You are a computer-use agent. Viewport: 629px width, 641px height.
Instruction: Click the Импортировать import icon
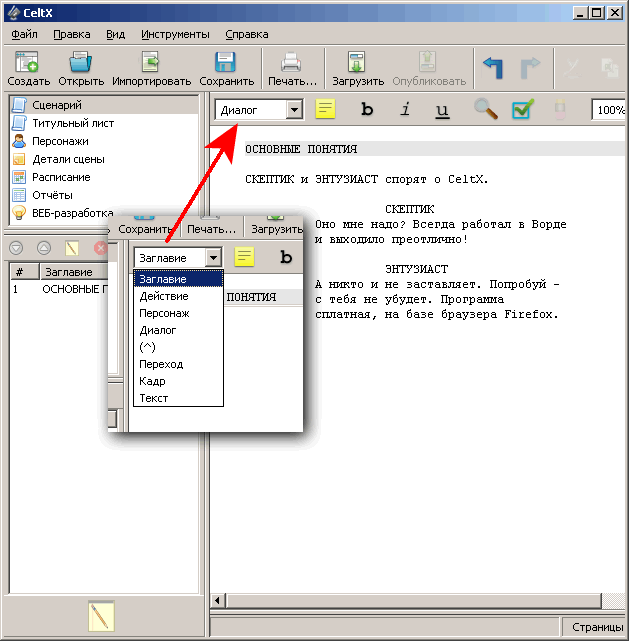(x=151, y=62)
